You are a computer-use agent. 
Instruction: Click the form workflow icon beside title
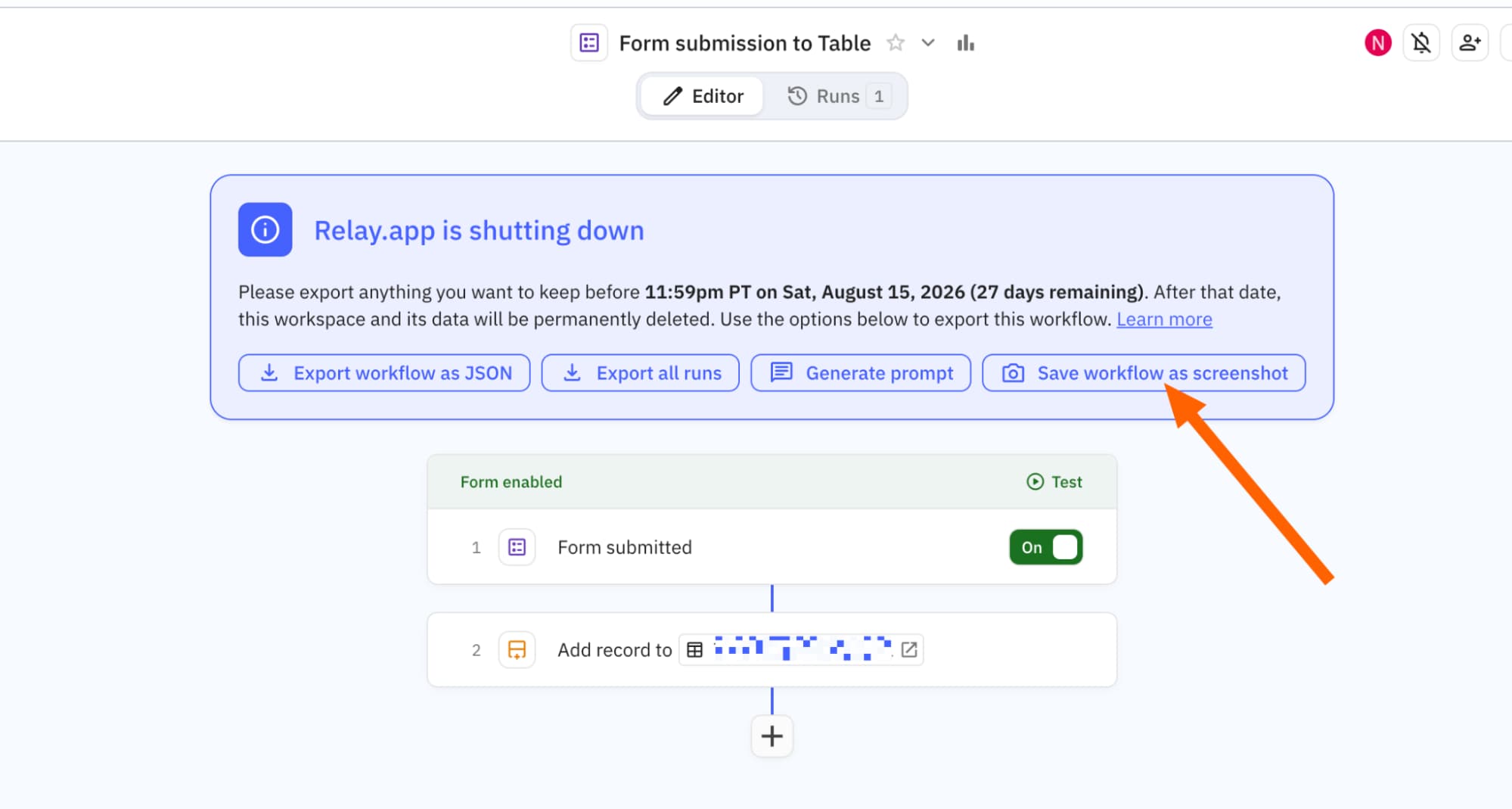coord(589,43)
